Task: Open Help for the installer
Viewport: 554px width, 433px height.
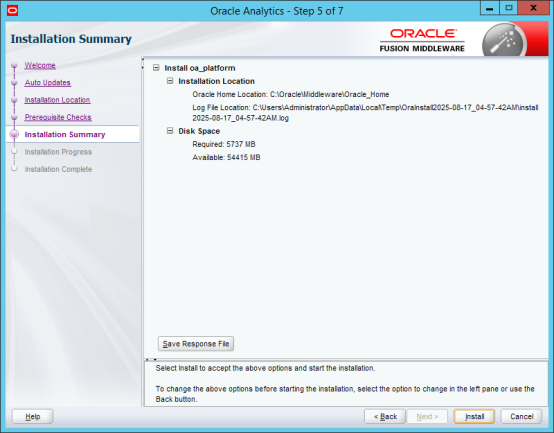Action: pyautogui.click(x=33, y=416)
